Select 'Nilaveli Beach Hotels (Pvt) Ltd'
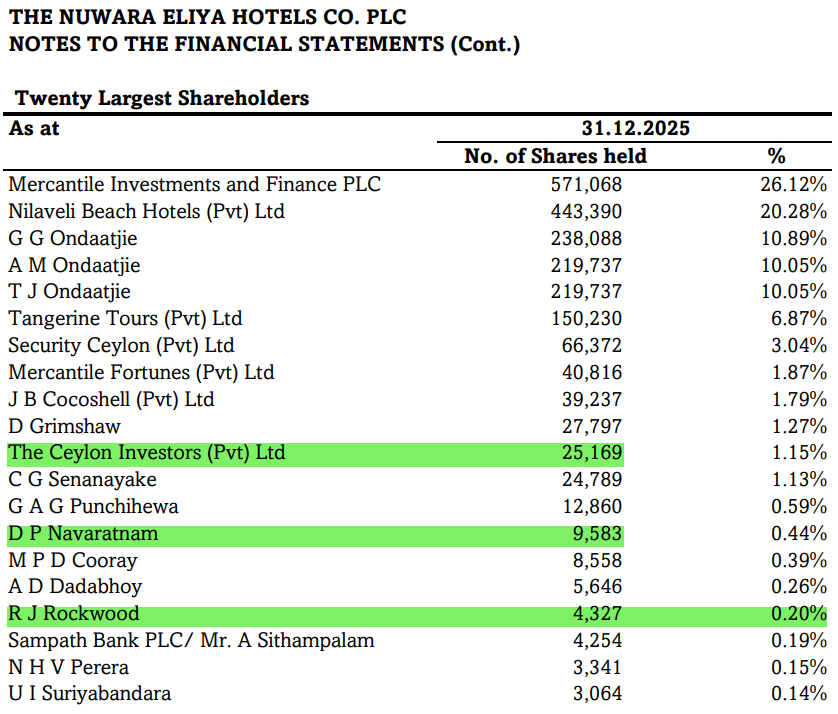The height and width of the screenshot is (714, 838). tap(146, 212)
